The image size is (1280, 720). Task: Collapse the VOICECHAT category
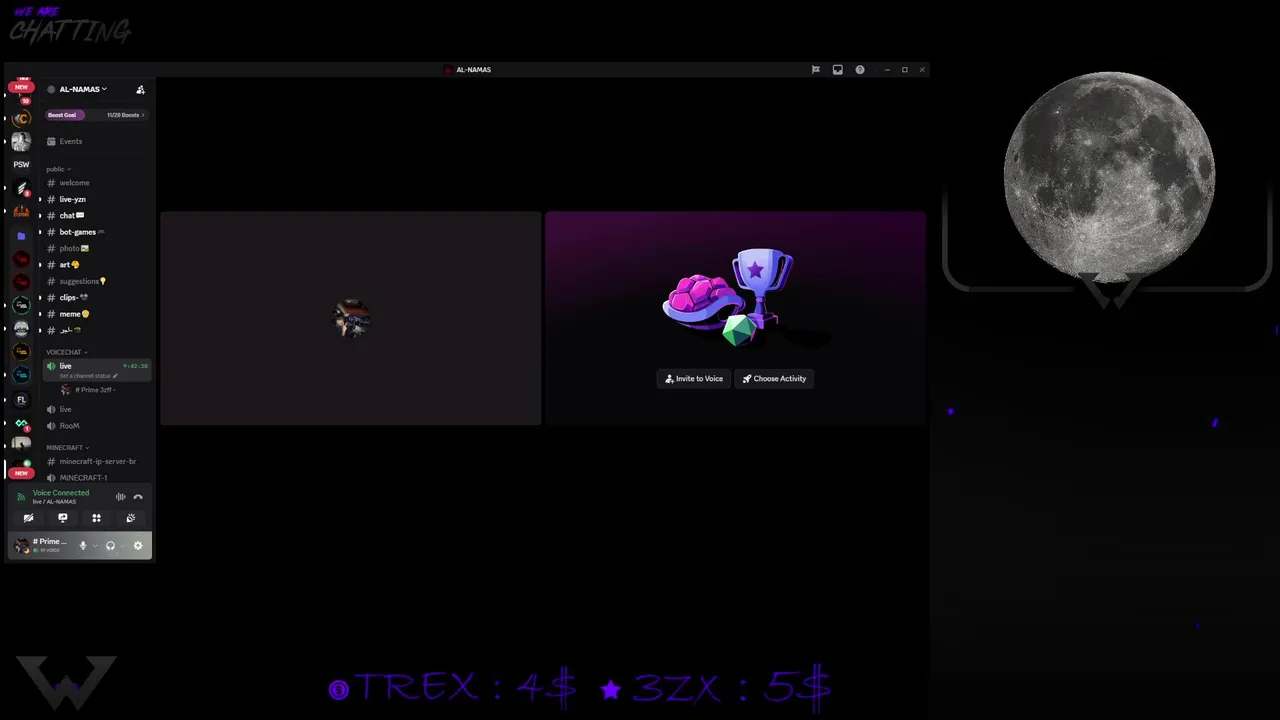pos(66,352)
